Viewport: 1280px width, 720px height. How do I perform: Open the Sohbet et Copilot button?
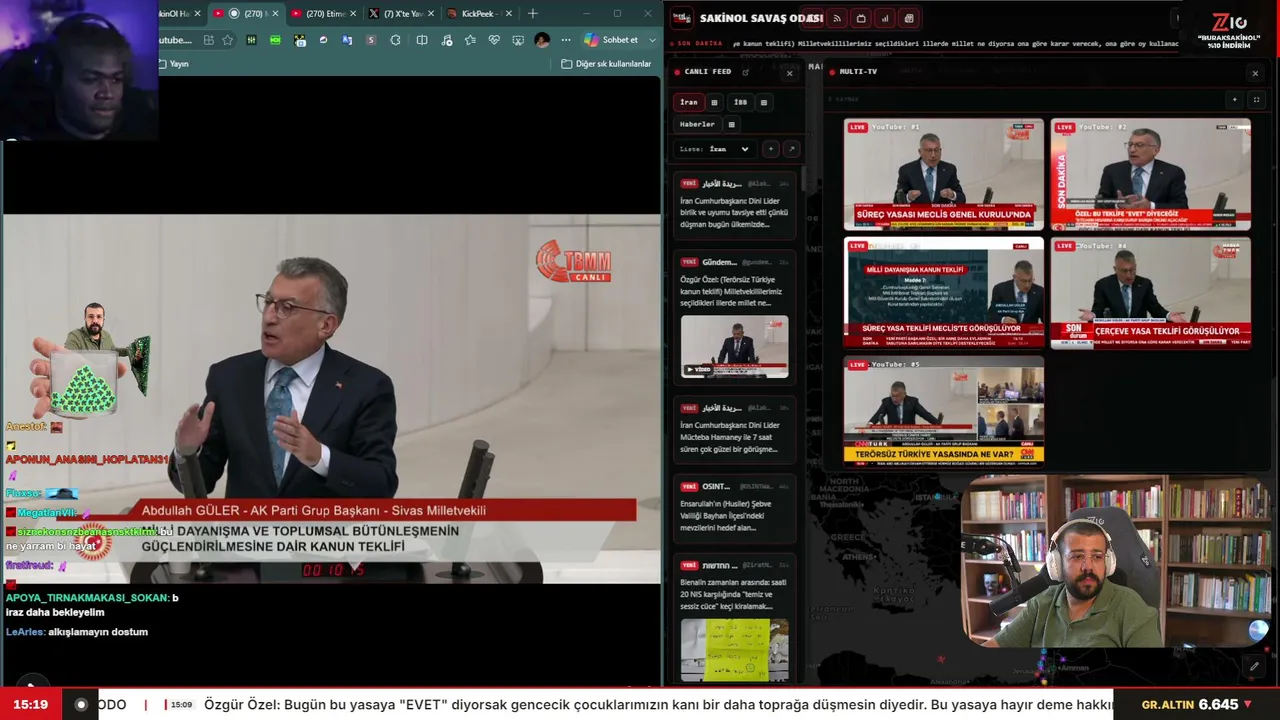pyautogui.click(x=612, y=40)
